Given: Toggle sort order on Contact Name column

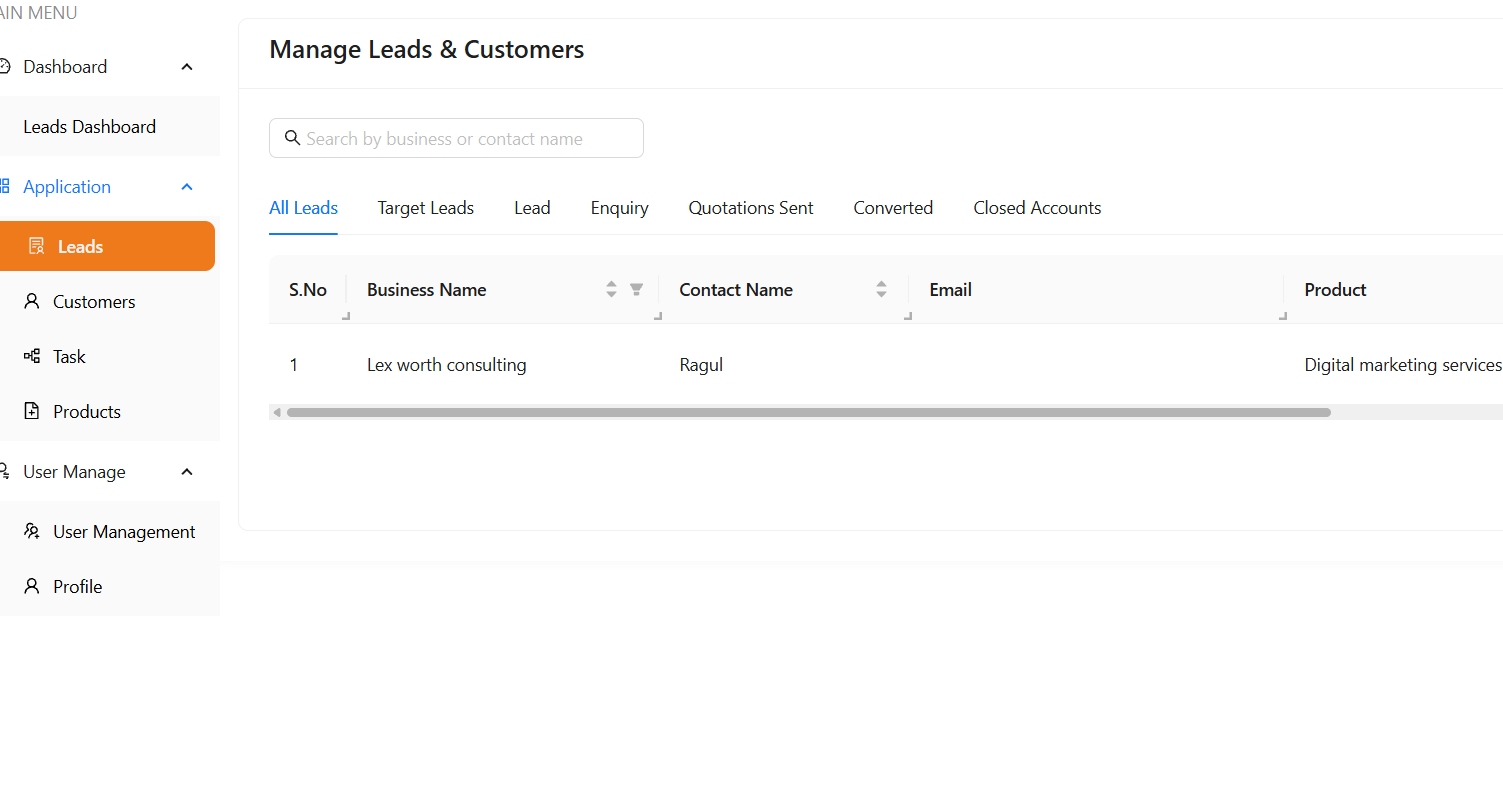Looking at the screenshot, I should coord(881,289).
